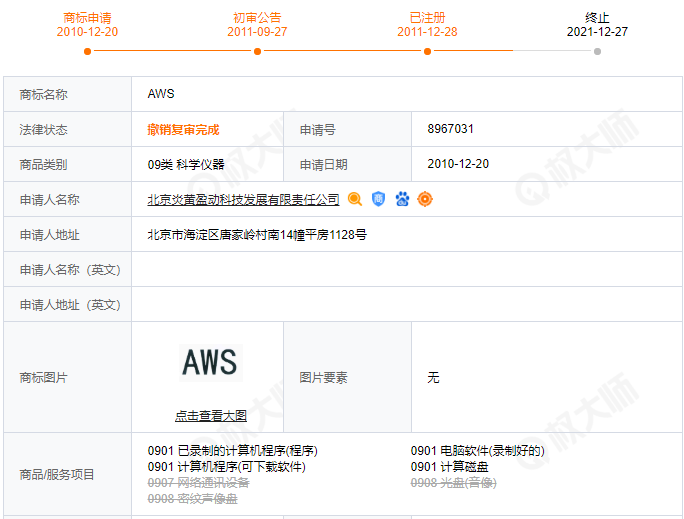
Task: Click the 初审公告 stage label
Action: coord(257,18)
